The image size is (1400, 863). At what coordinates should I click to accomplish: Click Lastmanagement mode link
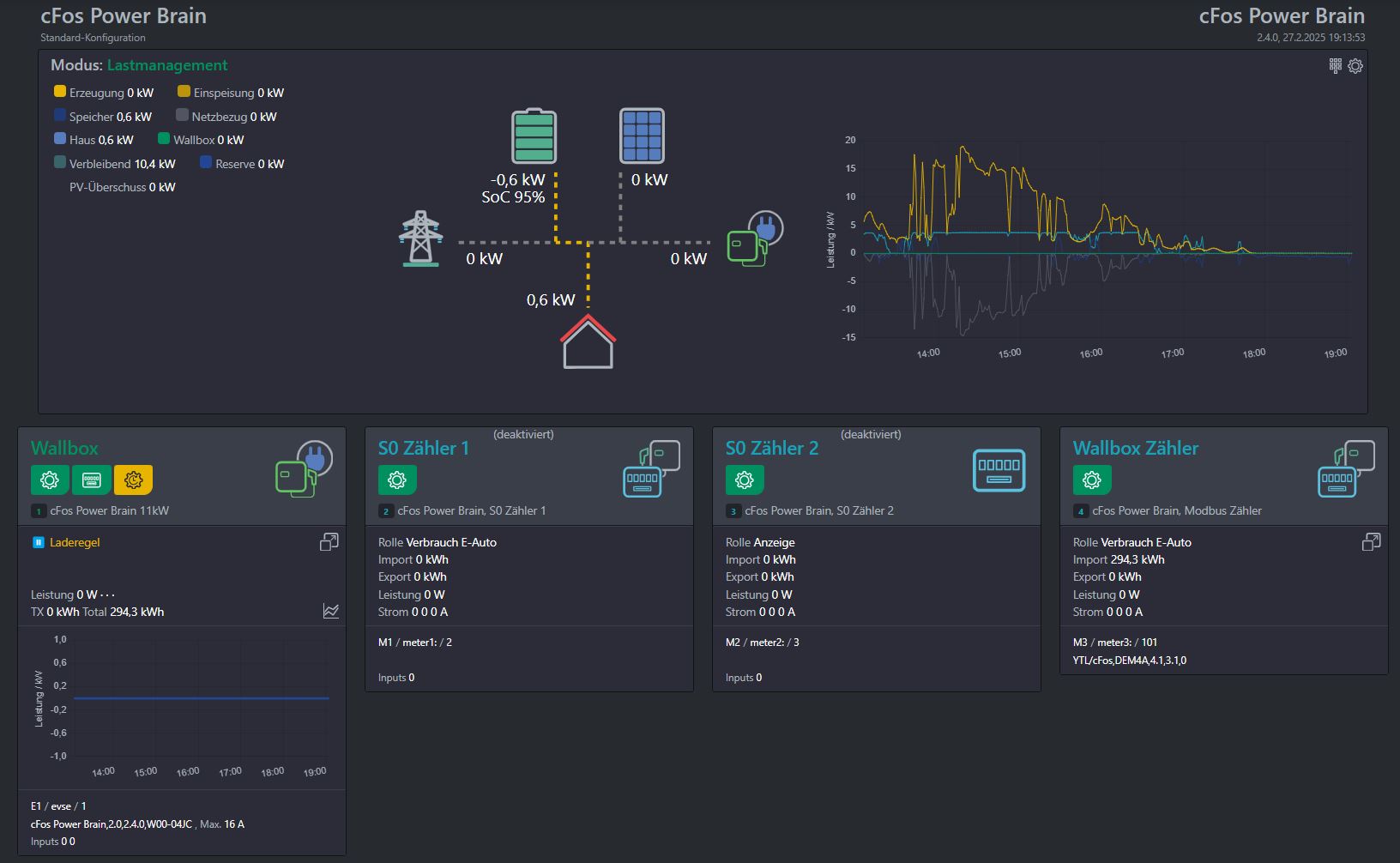(167, 65)
